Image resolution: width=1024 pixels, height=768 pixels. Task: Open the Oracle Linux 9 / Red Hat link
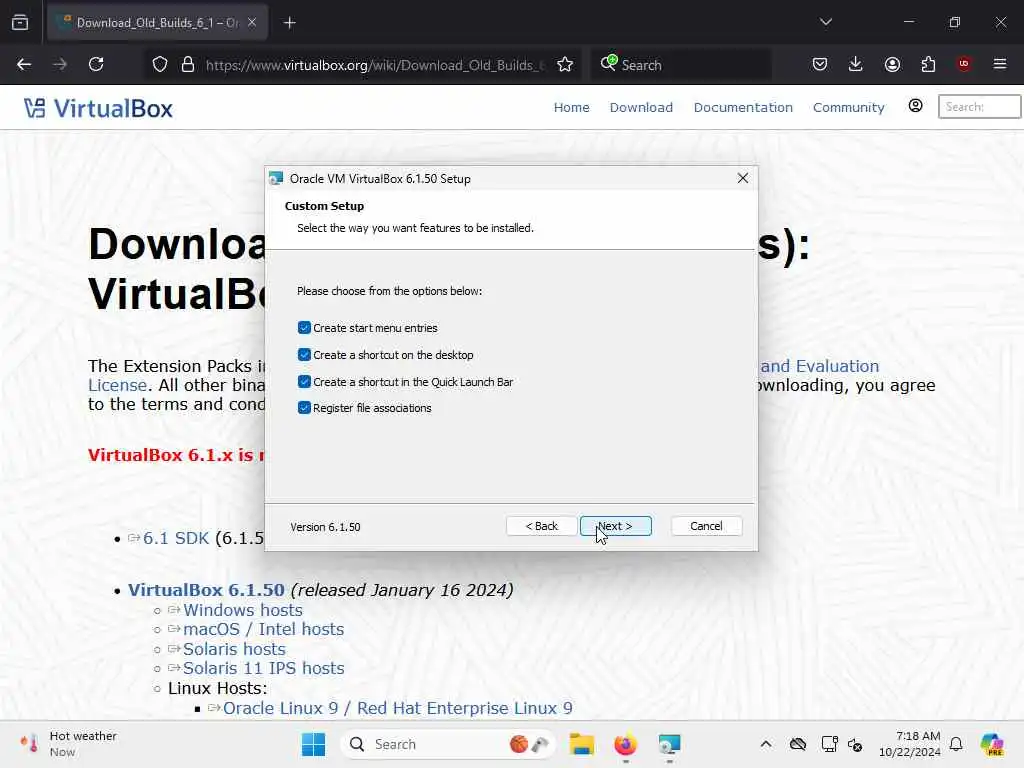point(398,709)
